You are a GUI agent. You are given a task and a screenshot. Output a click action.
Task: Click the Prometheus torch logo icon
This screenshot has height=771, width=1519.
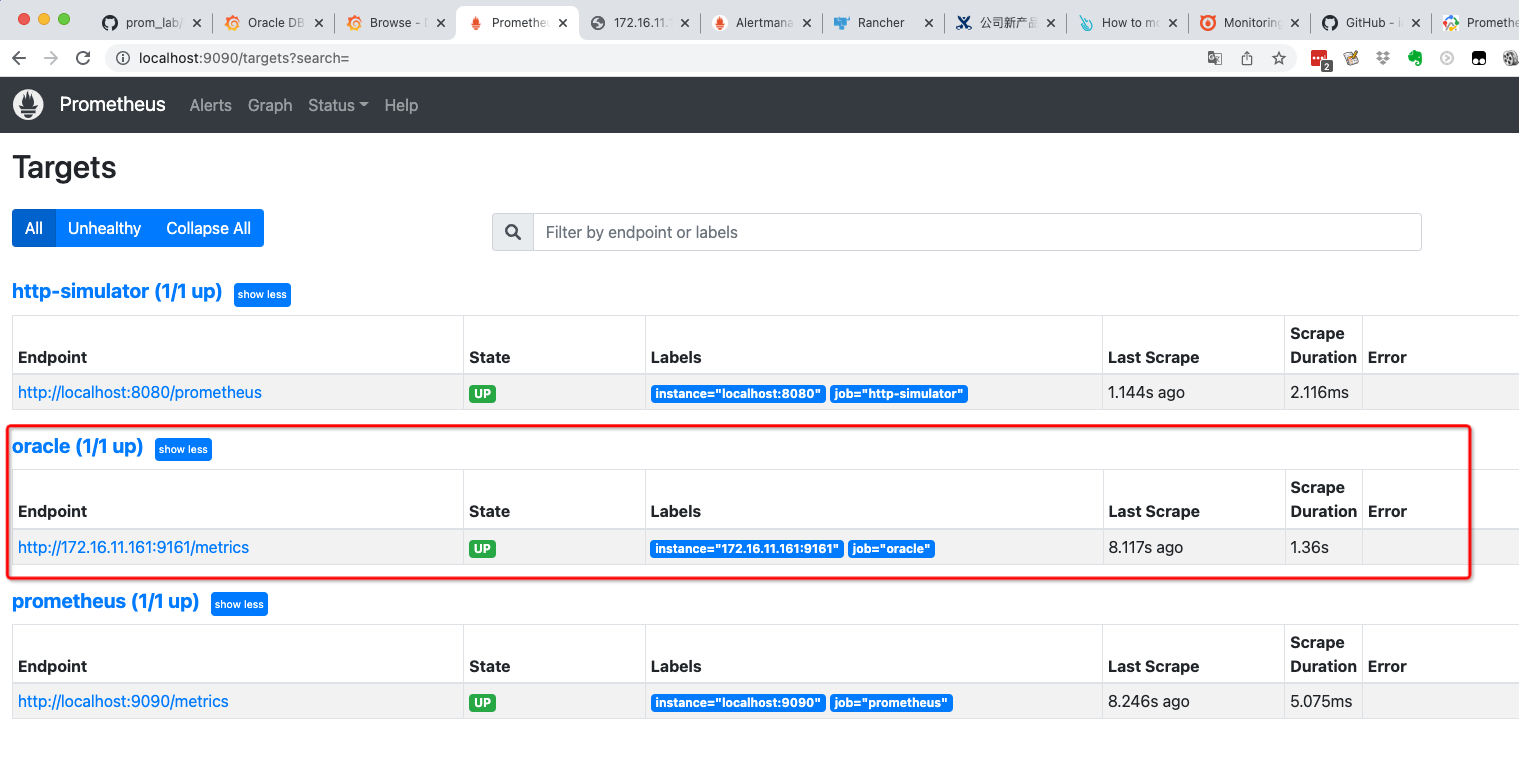(28, 105)
